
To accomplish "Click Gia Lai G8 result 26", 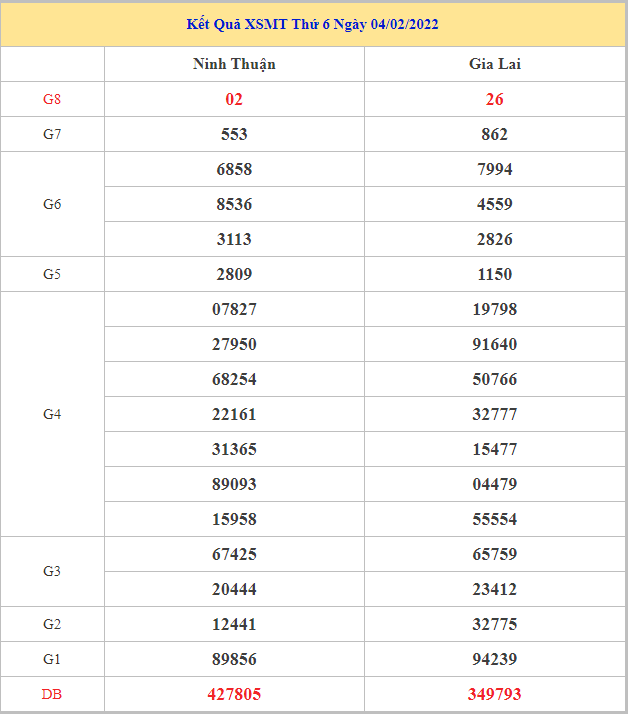I will coord(494,99).
